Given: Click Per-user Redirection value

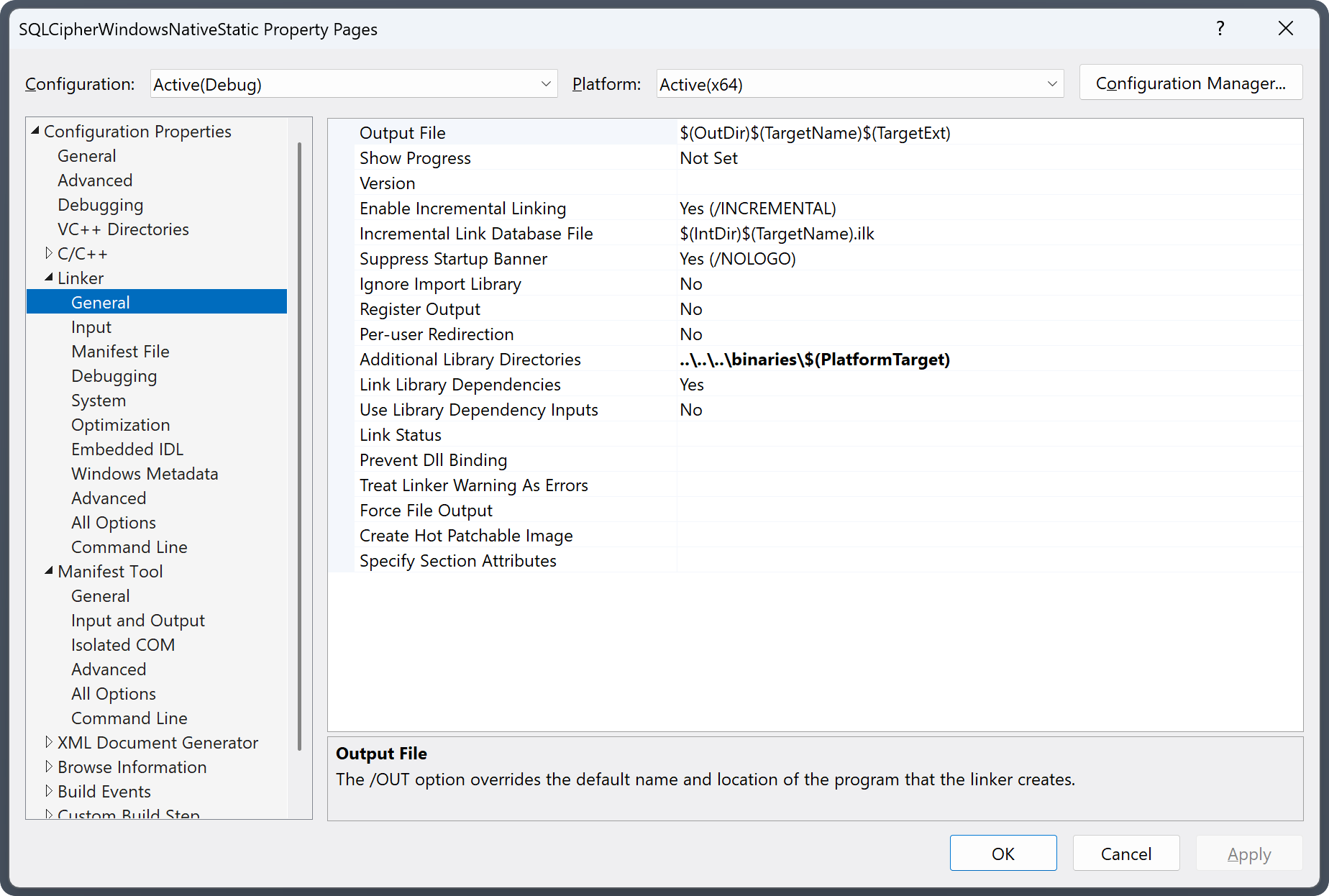Looking at the screenshot, I should pyautogui.click(x=990, y=334).
